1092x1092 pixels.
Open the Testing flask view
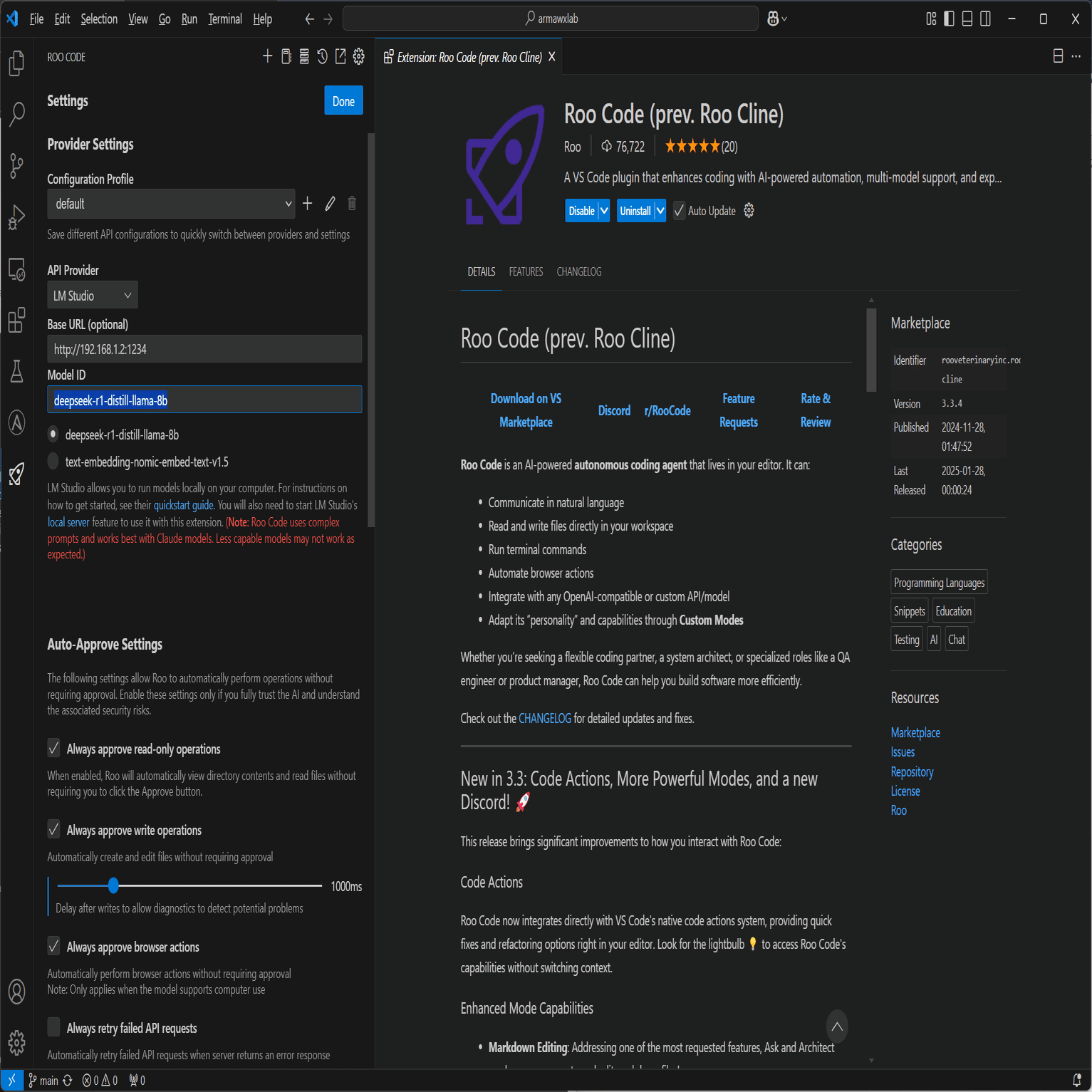point(16,371)
